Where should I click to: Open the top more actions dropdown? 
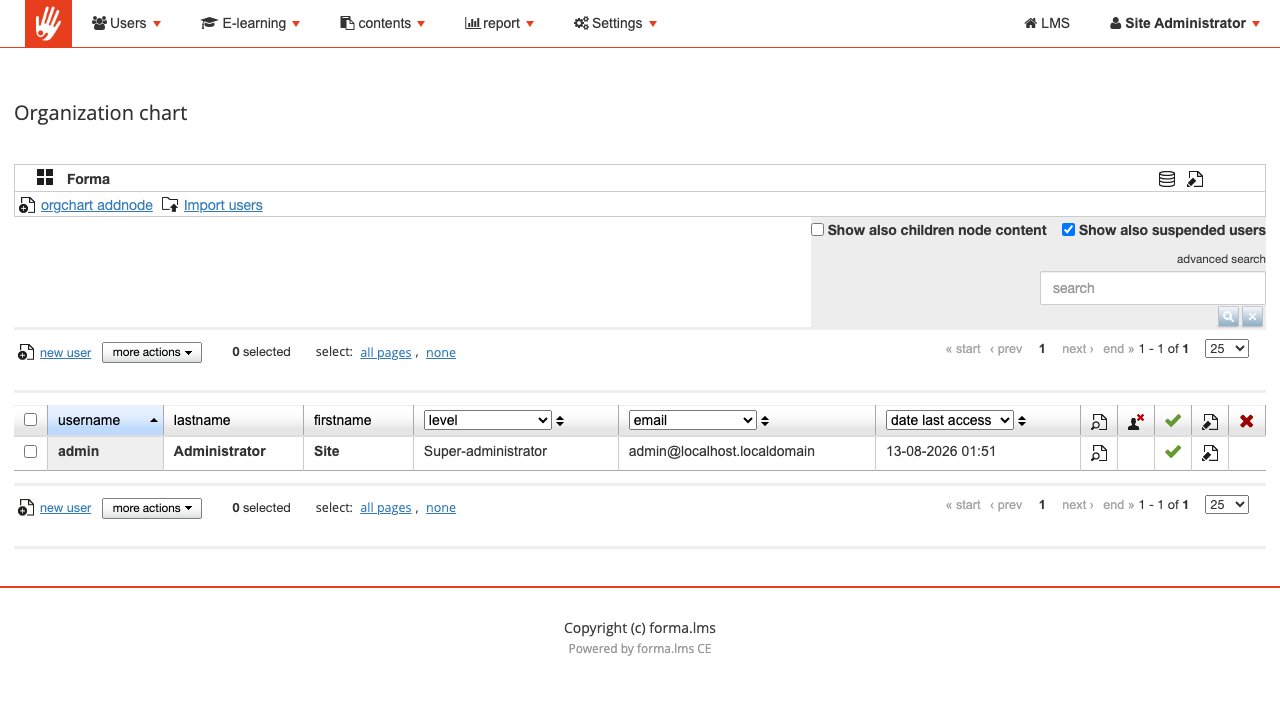click(x=152, y=353)
